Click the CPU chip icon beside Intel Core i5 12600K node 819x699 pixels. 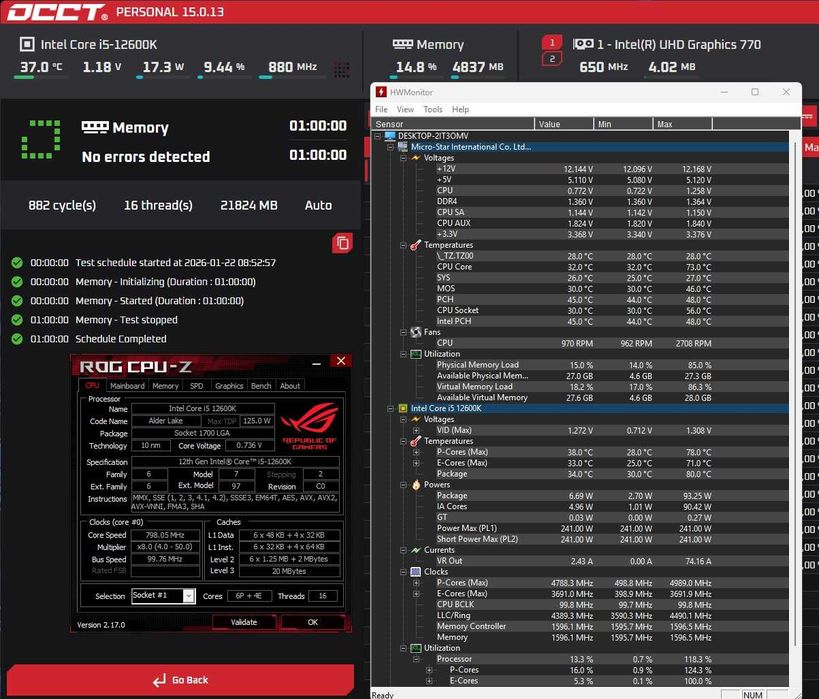point(403,408)
